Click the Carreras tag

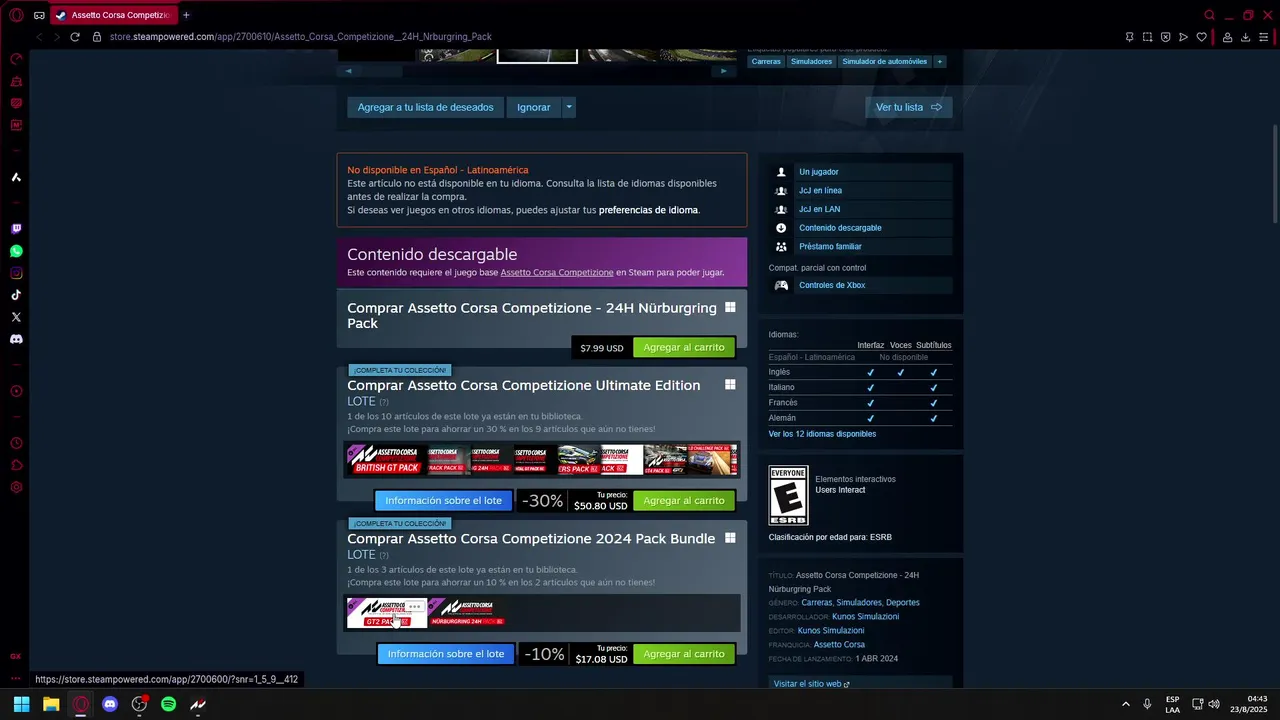pos(766,61)
